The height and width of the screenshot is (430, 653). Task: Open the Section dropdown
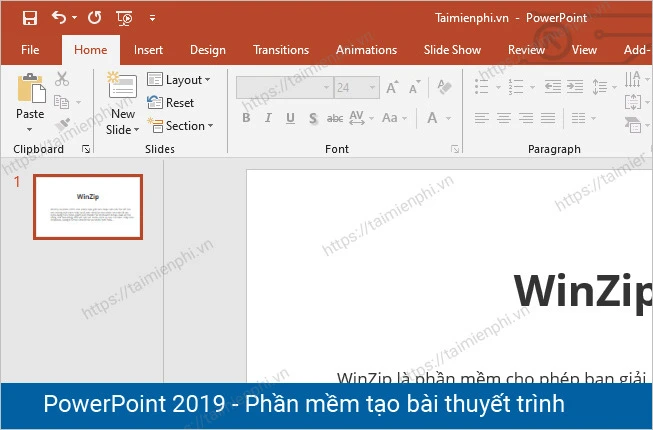(181, 126)
